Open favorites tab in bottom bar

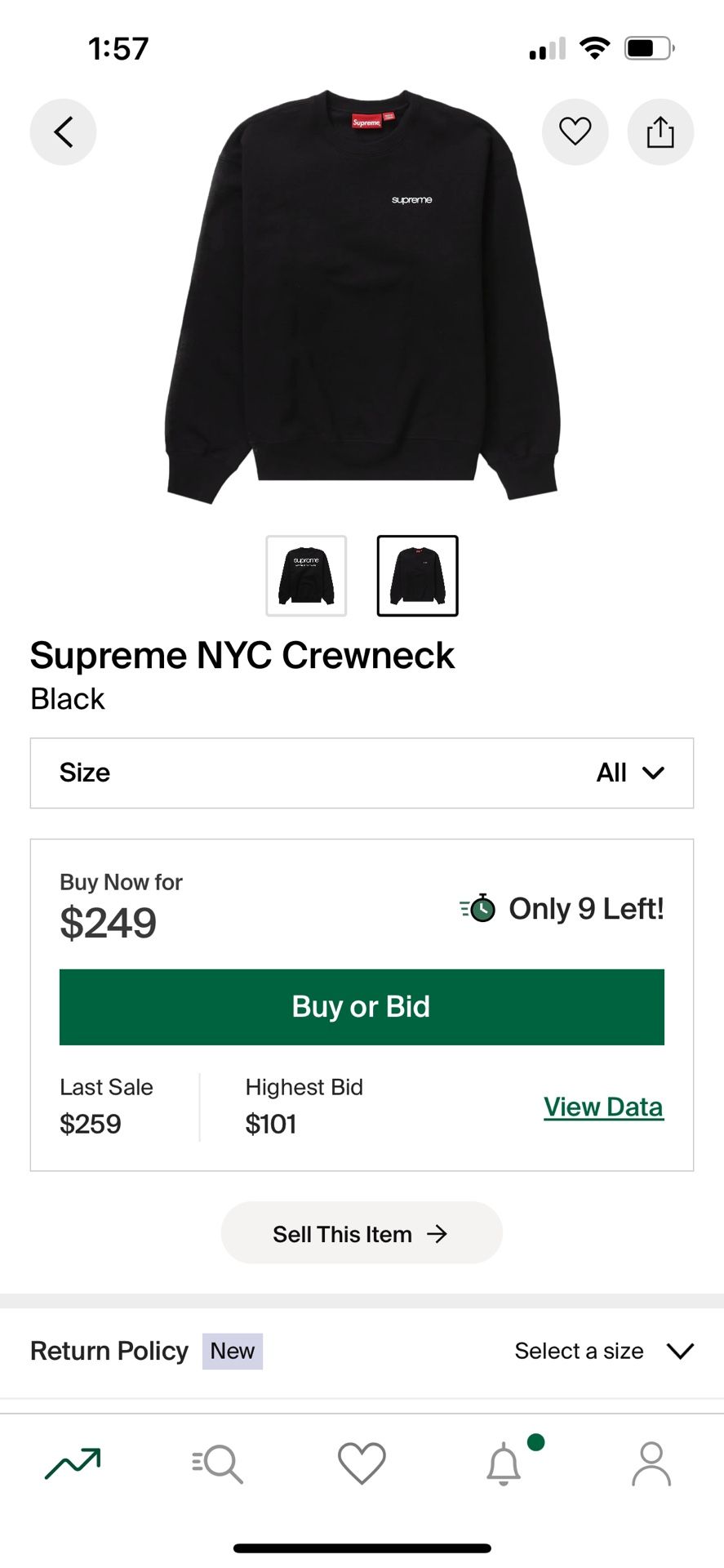(x=362, y=1463)
